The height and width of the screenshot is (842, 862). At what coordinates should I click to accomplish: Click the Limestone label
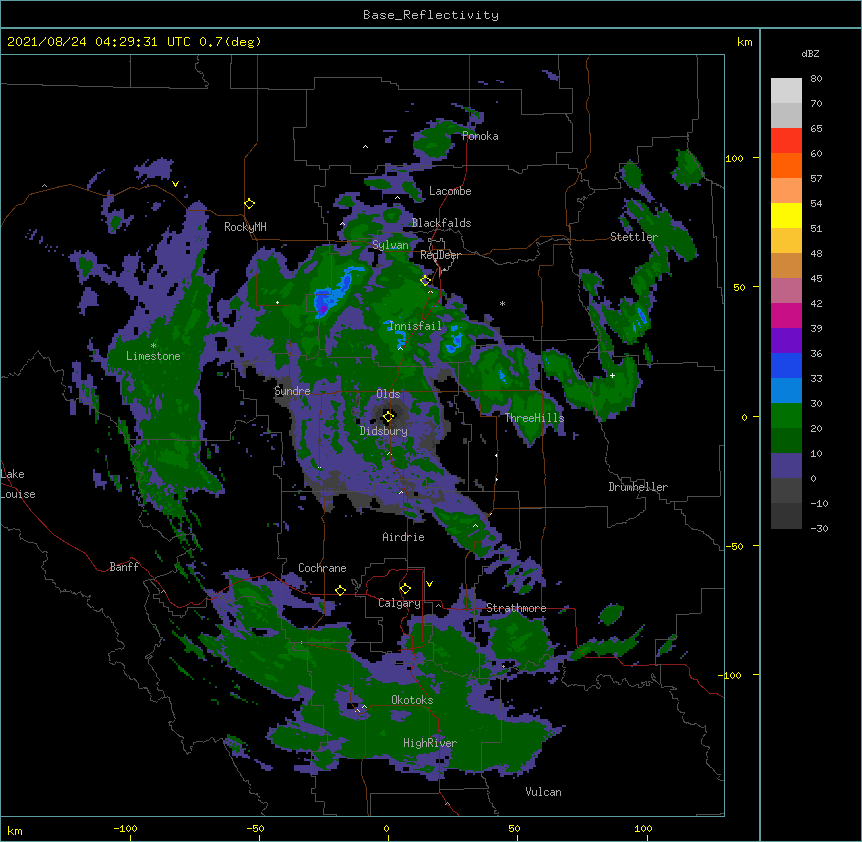coord(153,356)
